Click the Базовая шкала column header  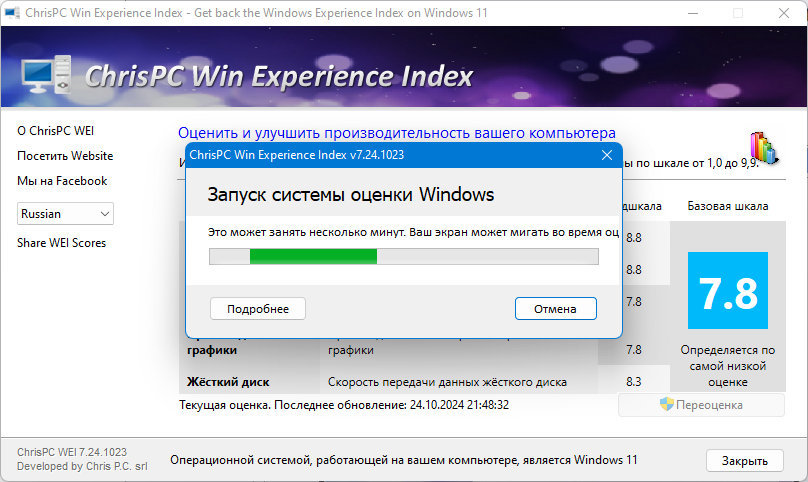[x=728, y=206]
